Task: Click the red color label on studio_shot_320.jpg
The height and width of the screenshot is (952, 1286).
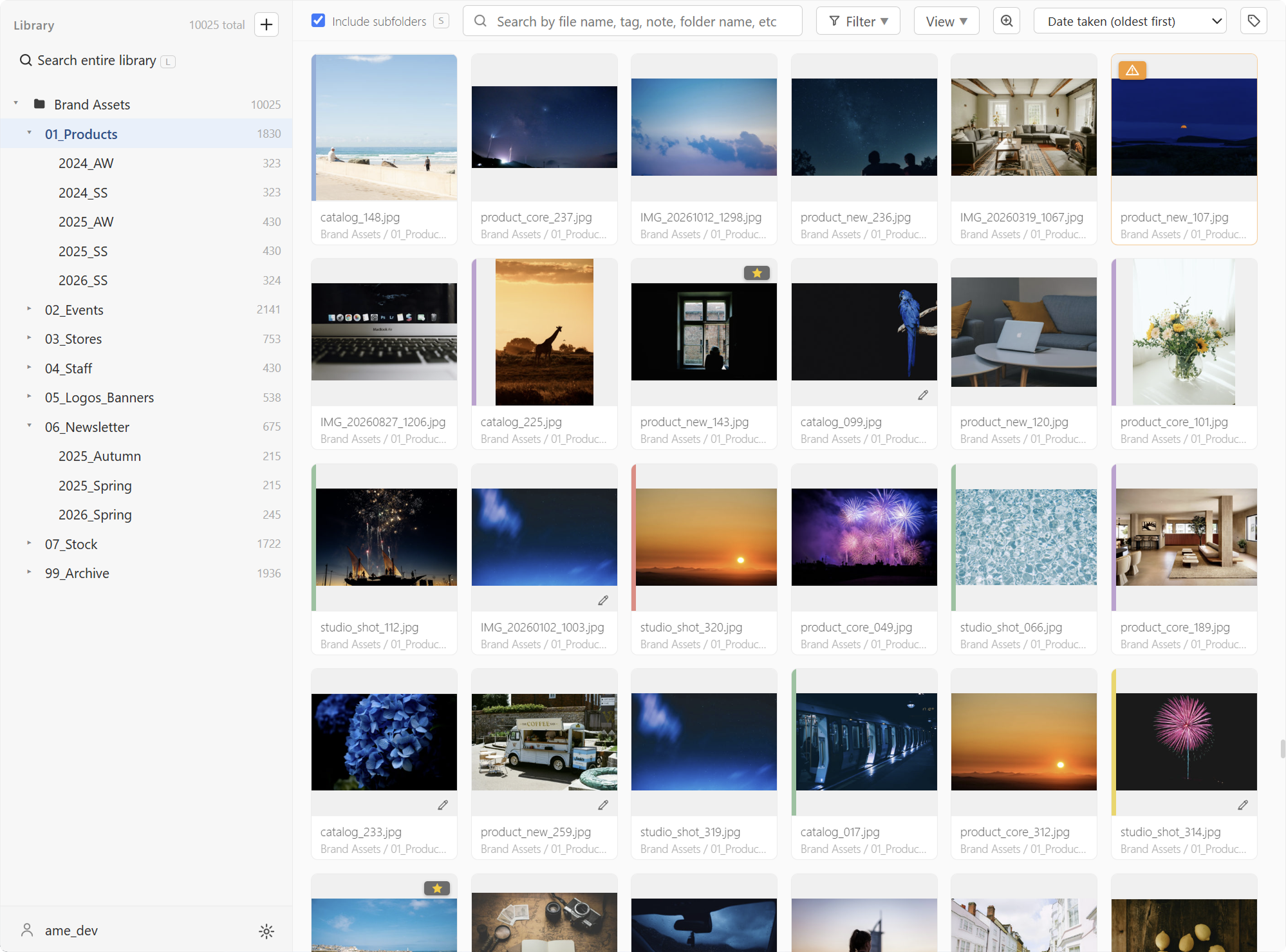Action: [x=633, y=537]
